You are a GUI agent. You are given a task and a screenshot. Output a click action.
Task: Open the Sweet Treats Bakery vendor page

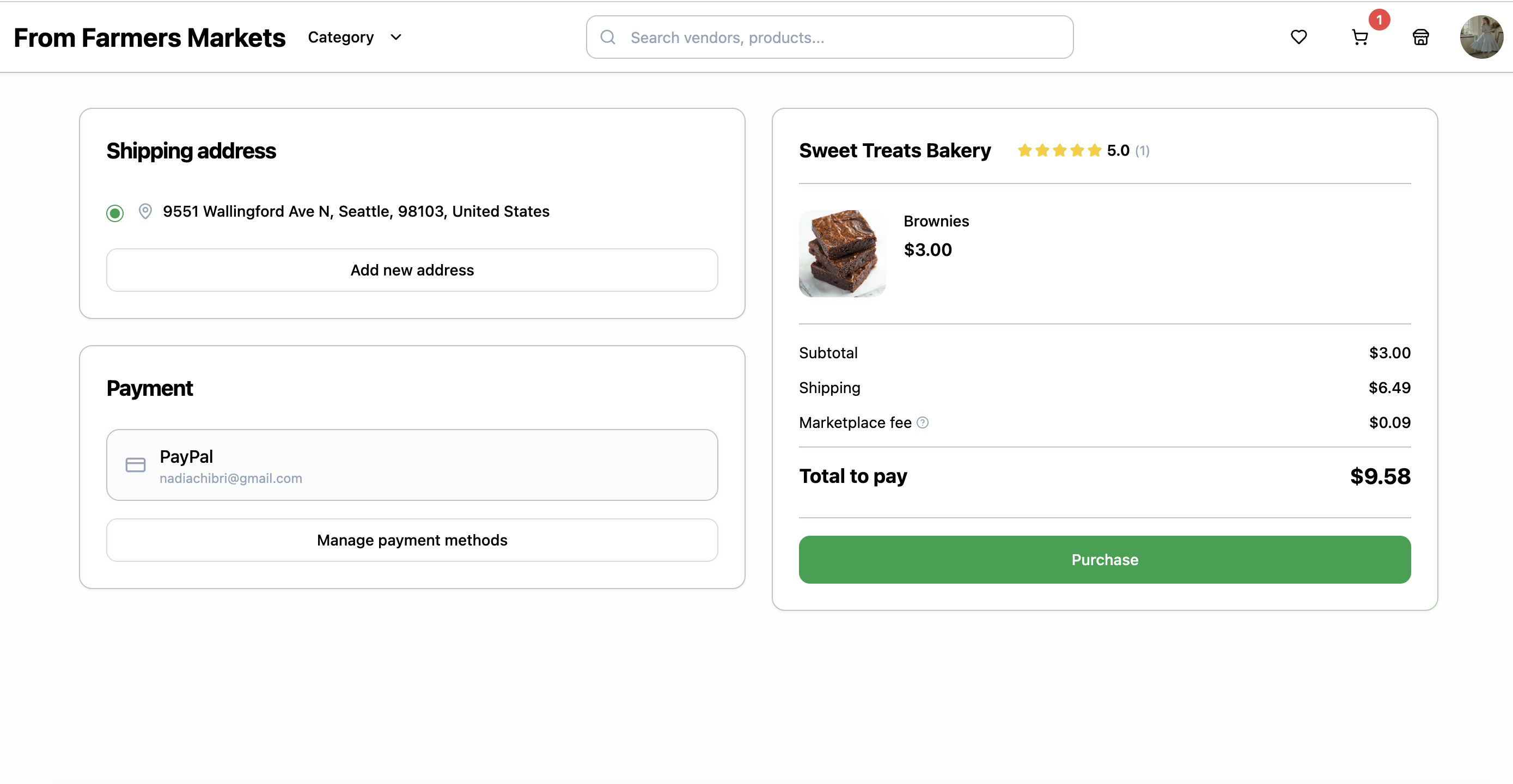click(x=894, y=150)
